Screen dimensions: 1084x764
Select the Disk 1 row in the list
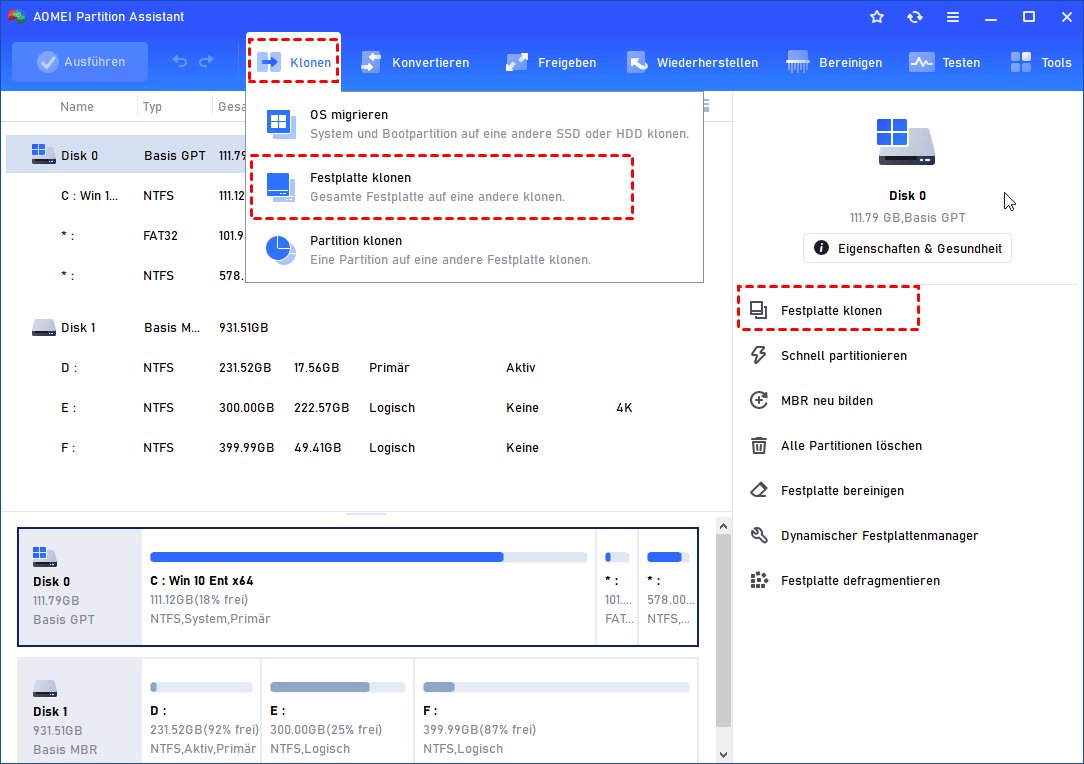366,327
